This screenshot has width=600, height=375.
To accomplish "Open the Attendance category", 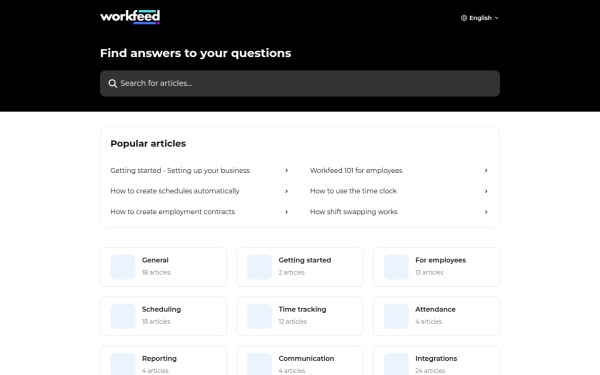I will [437, 316].
